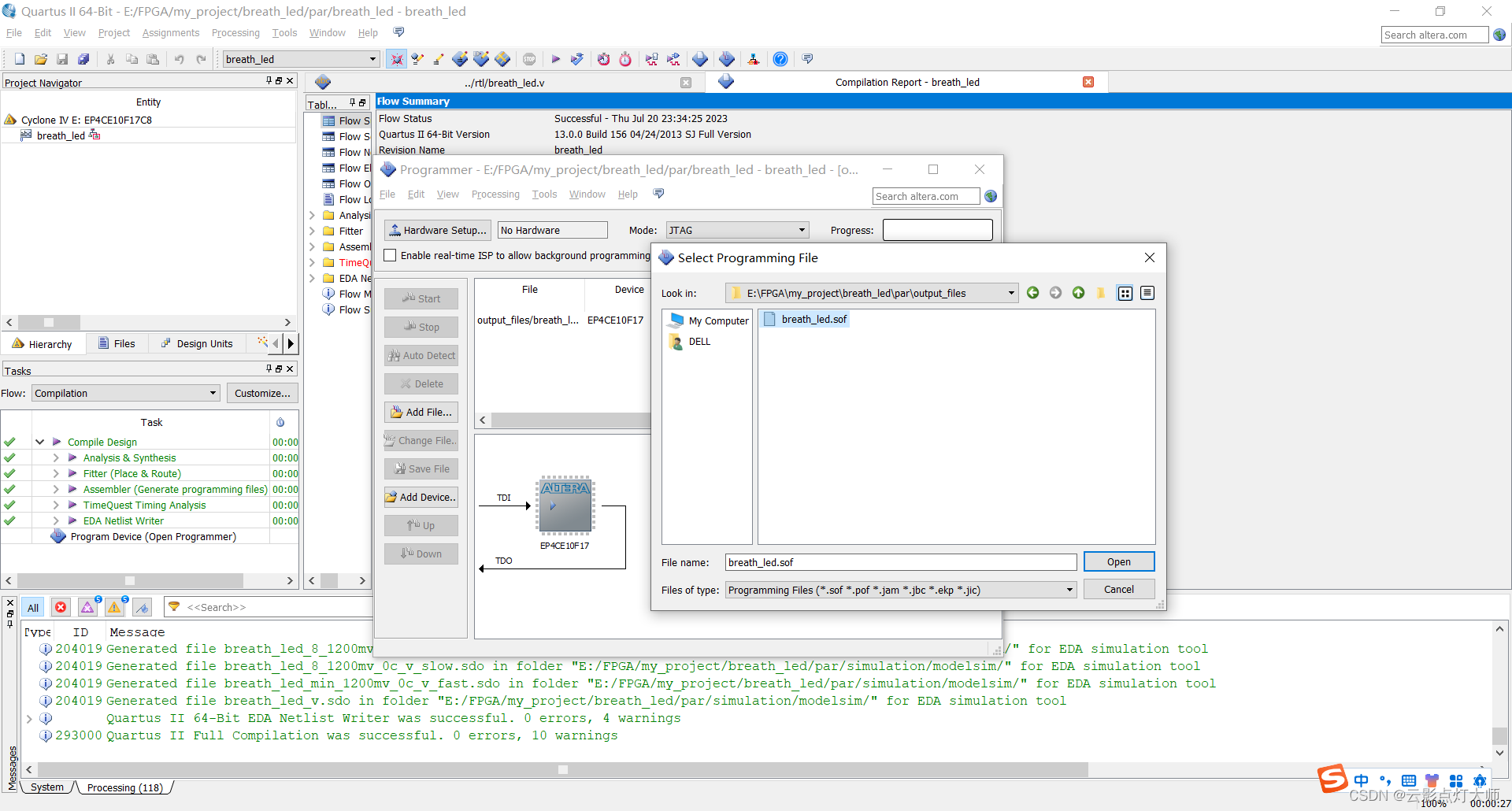The width and height of the screenshot is (1512, 811).
Task: Enable real-time ISP checkbox
Action: 390,255
